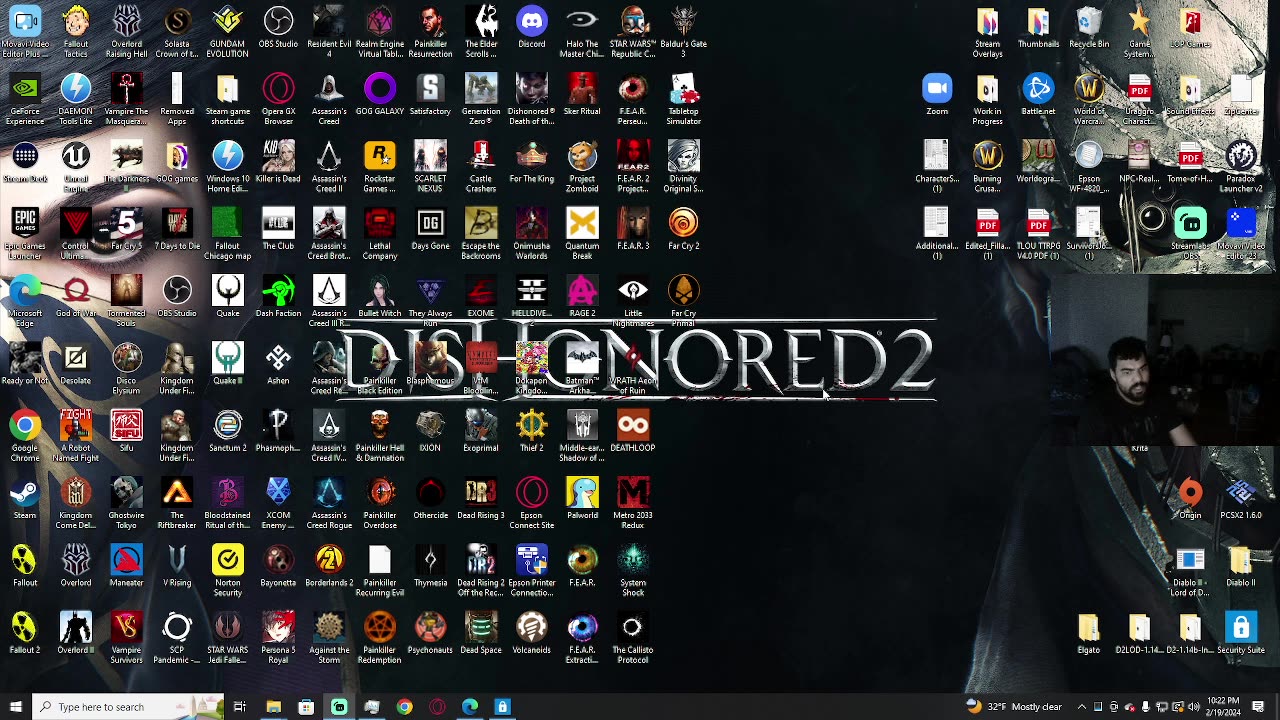Open the Quantum Break shortcut

click(582, 233)
